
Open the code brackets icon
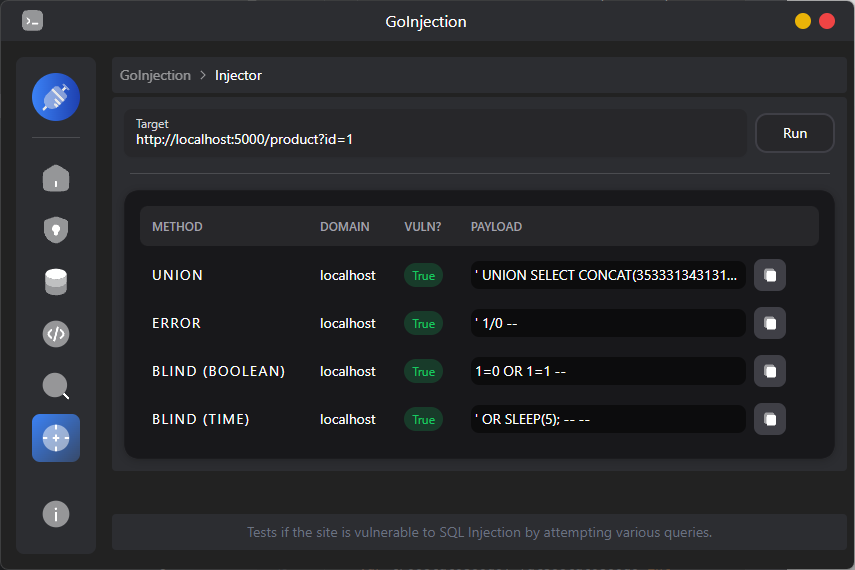click(x=56, y=333)
